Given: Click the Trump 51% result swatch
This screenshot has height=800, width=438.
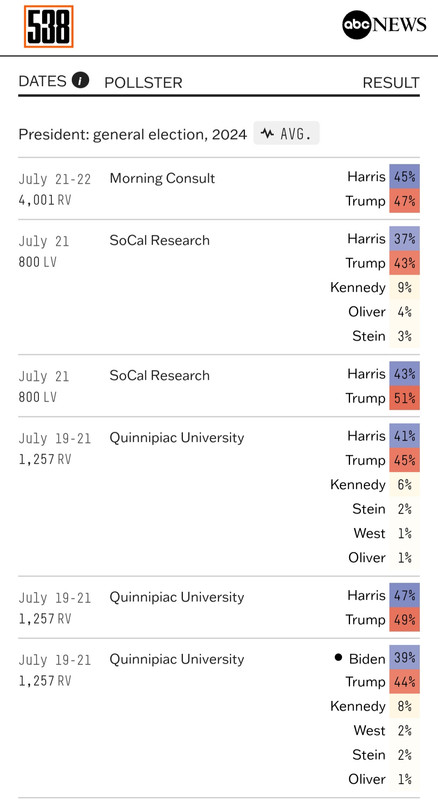Looking at the screenshot, I should click(x=404, y=398).
